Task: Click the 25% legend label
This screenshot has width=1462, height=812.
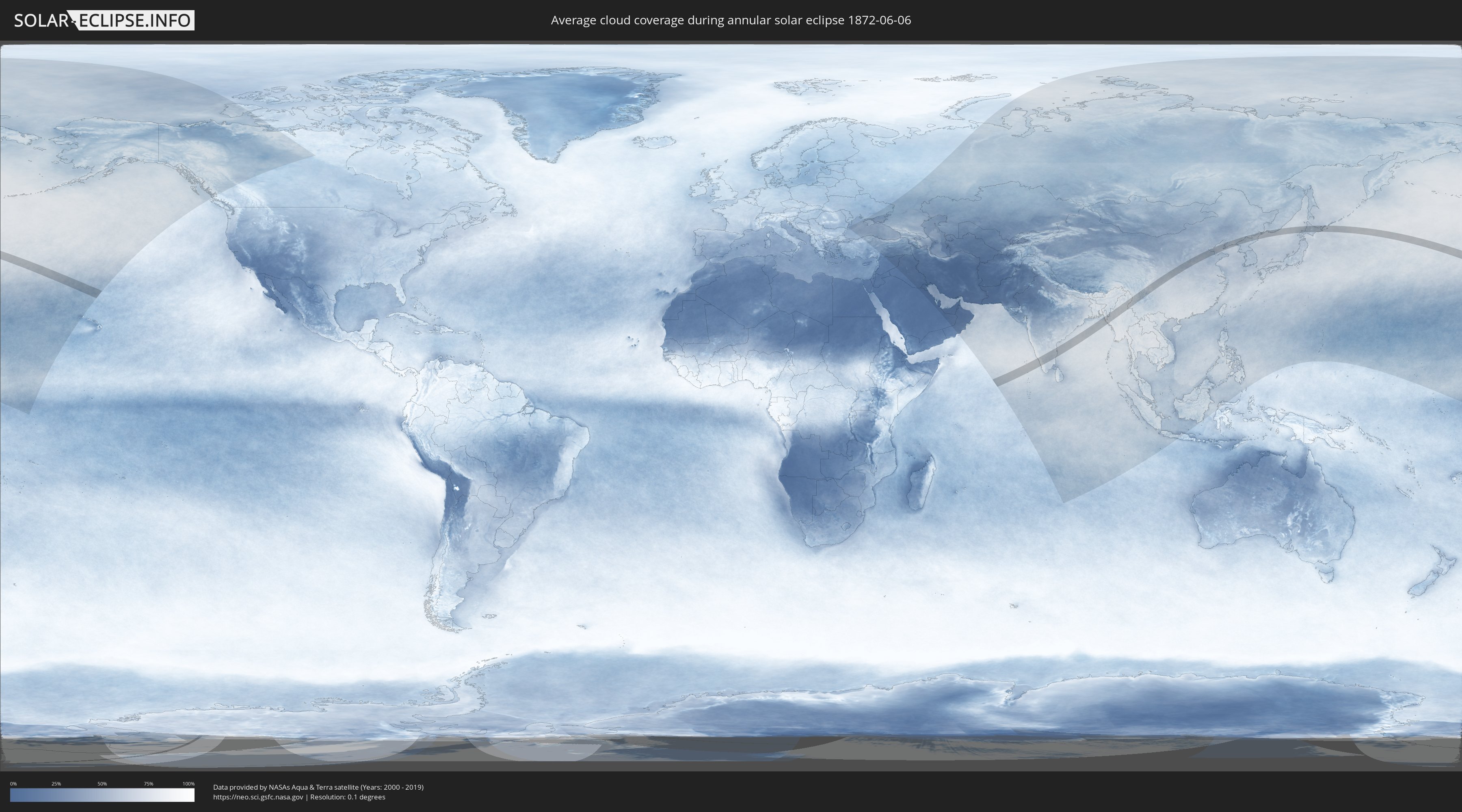Action: point(56,784)
